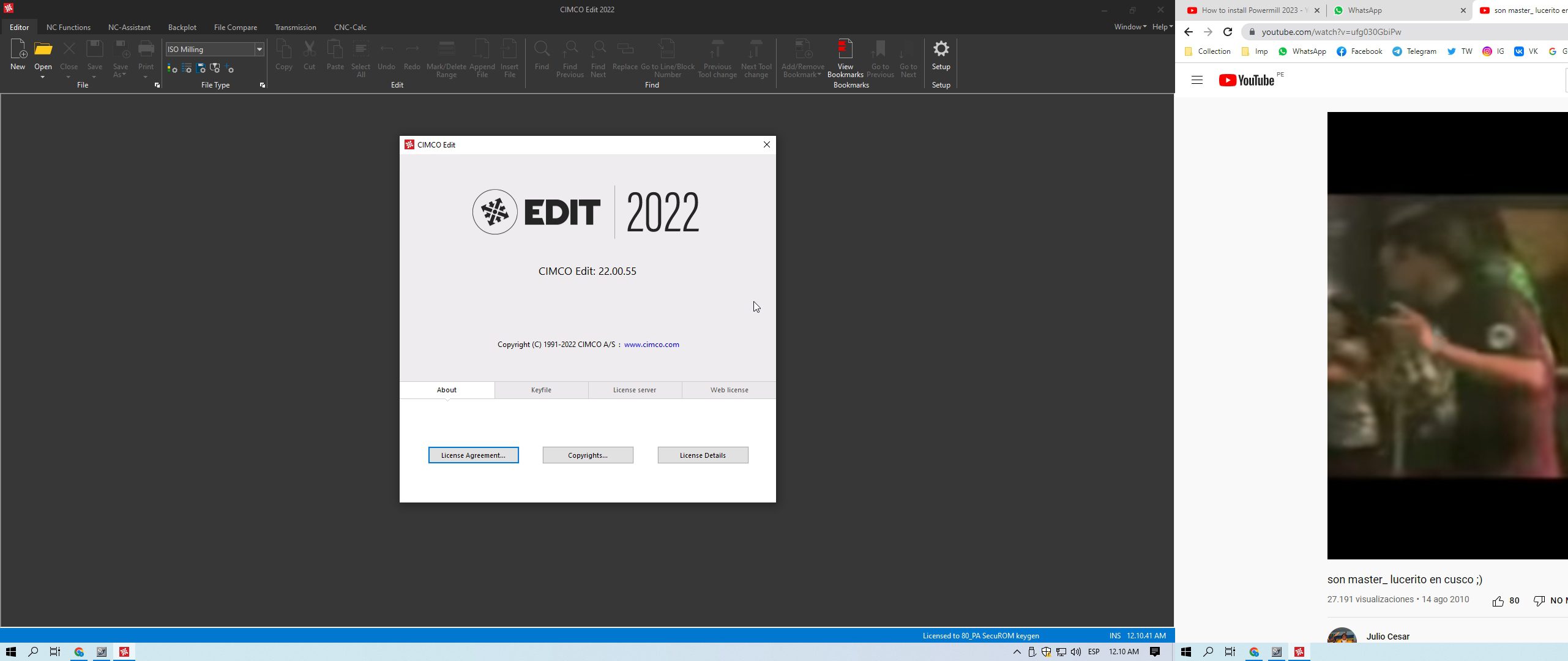Switch to the Transmission ribbon tab
The image size is (1568, 661).
point(296,27)
